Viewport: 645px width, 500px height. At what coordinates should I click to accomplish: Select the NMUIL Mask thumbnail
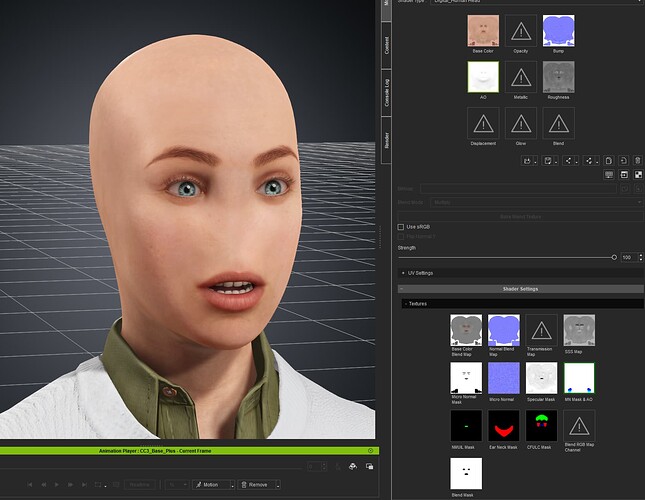[466, 426]
